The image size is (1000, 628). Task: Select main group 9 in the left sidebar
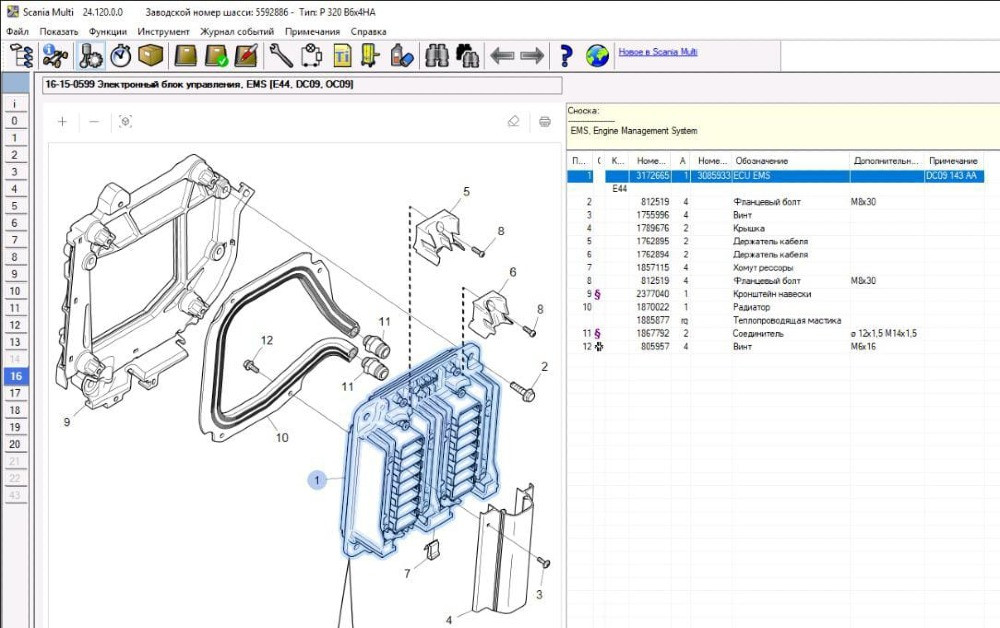click(x=14, y=274)
